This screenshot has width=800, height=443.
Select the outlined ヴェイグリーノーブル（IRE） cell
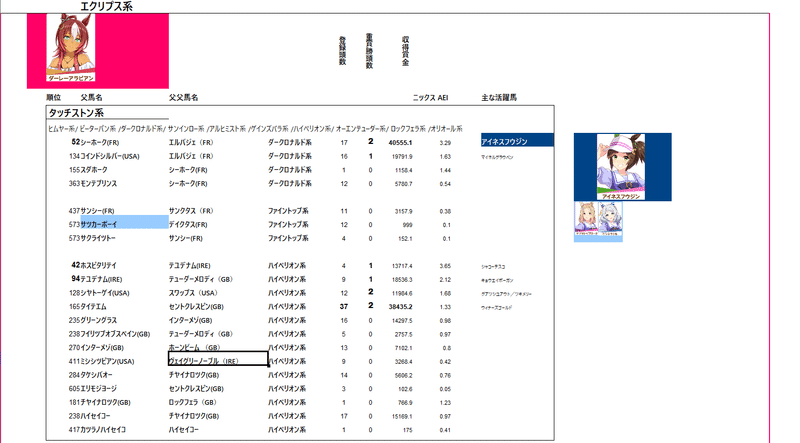218,358
